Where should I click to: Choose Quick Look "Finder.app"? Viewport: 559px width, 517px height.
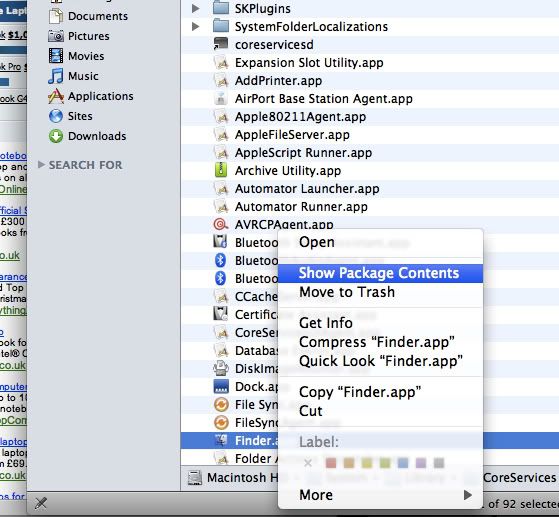(380, 361)
